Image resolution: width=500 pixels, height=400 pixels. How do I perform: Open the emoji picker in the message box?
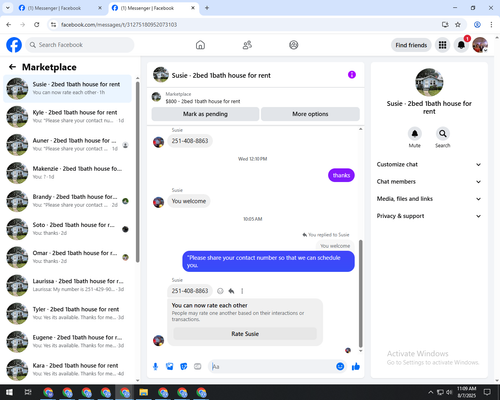click(340, 367)
